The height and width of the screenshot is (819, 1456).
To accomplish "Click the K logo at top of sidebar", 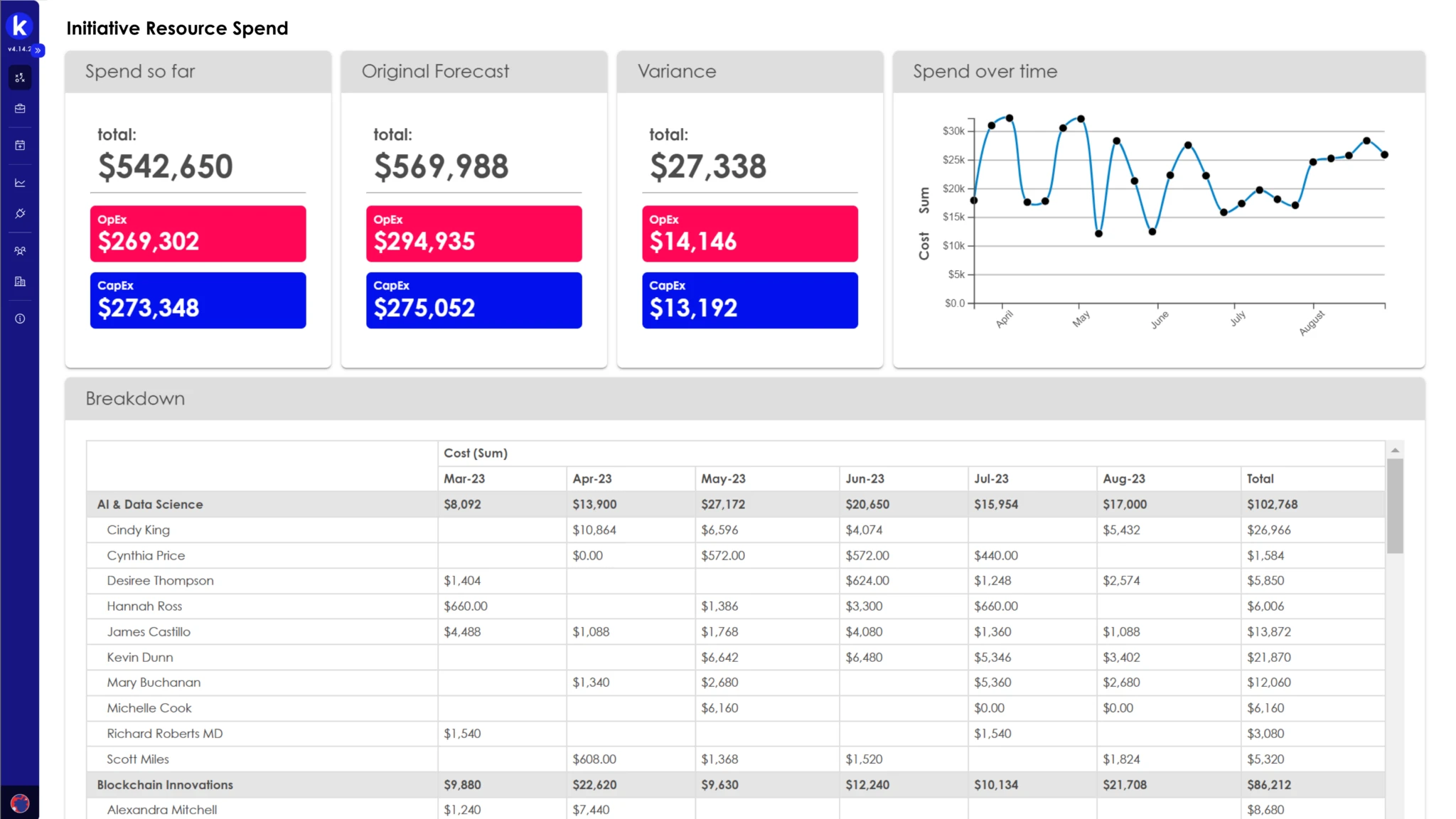I will (19, 26).
